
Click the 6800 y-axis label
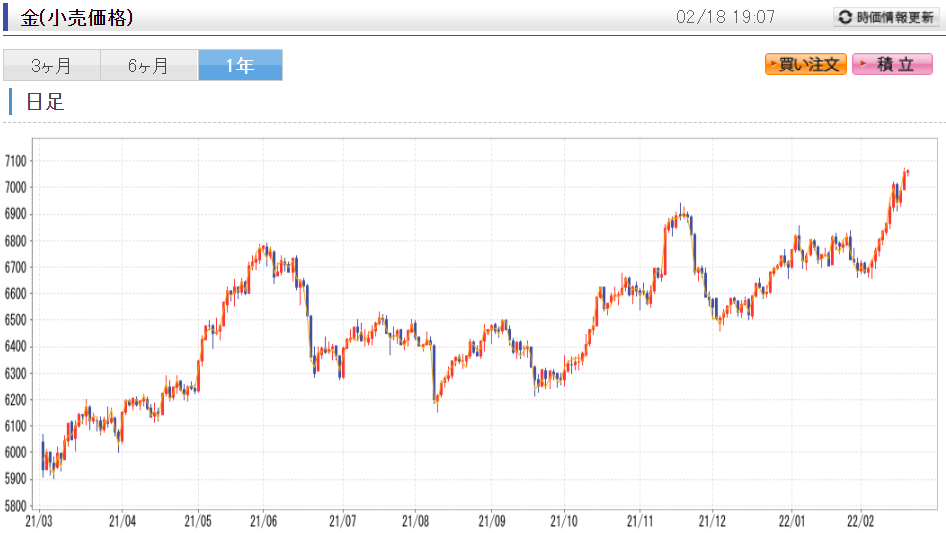[x=16, y=241]
